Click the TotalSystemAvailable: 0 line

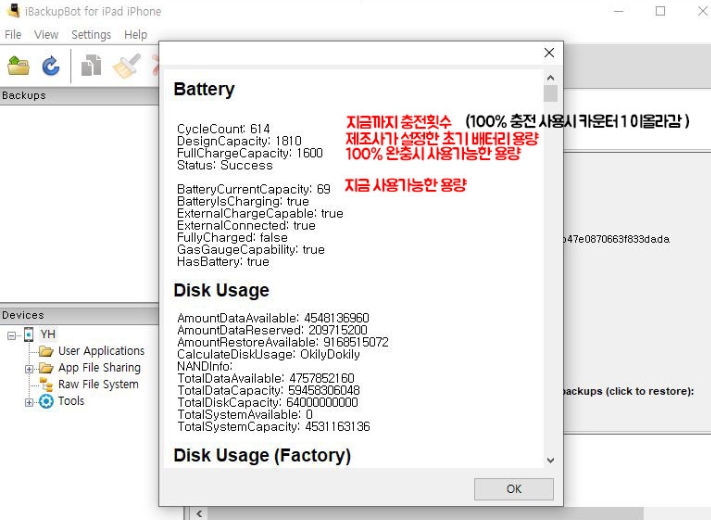coord(245,414)
